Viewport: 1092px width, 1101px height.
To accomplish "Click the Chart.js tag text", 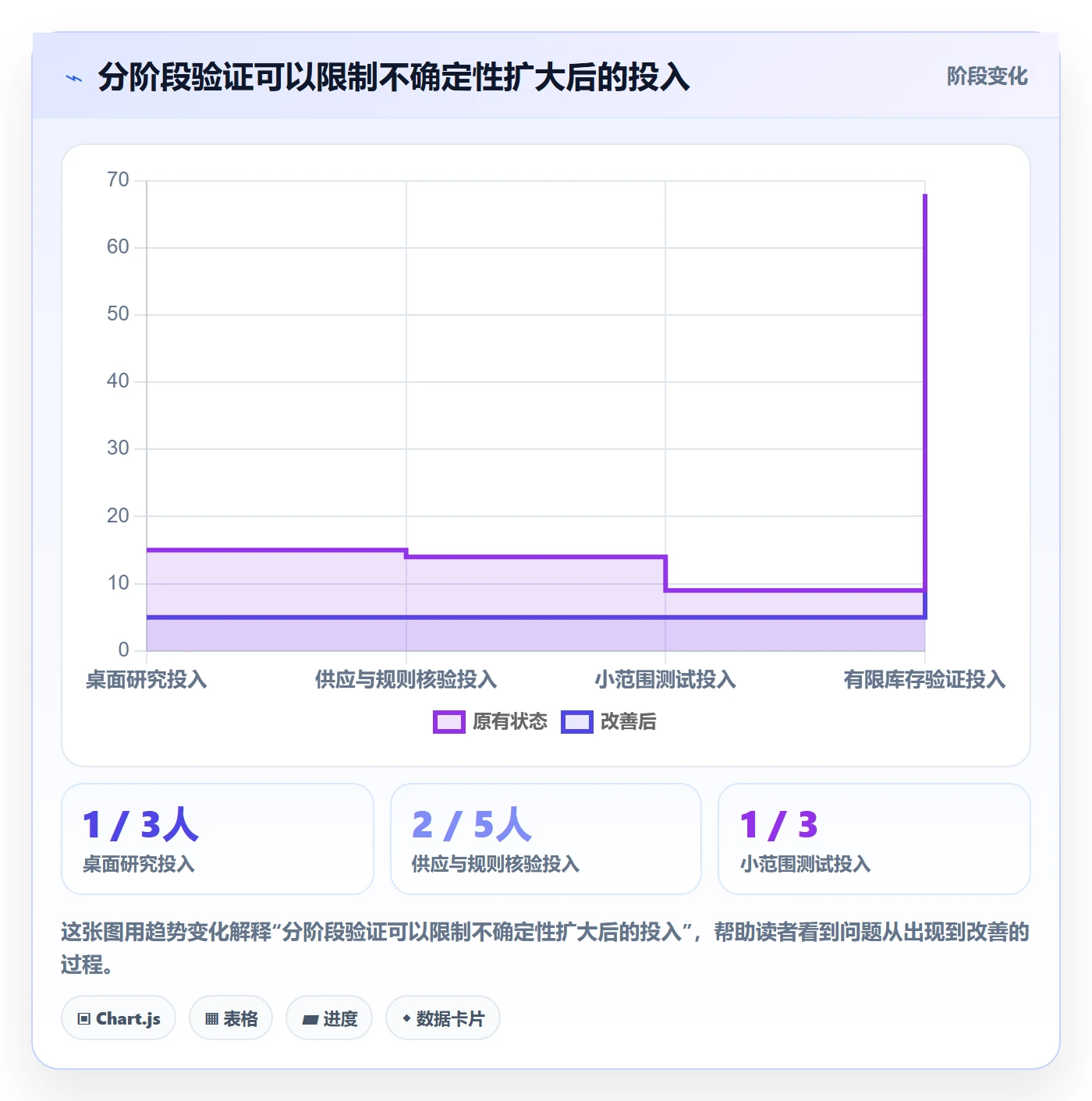I will click(x=128, y=1019).
